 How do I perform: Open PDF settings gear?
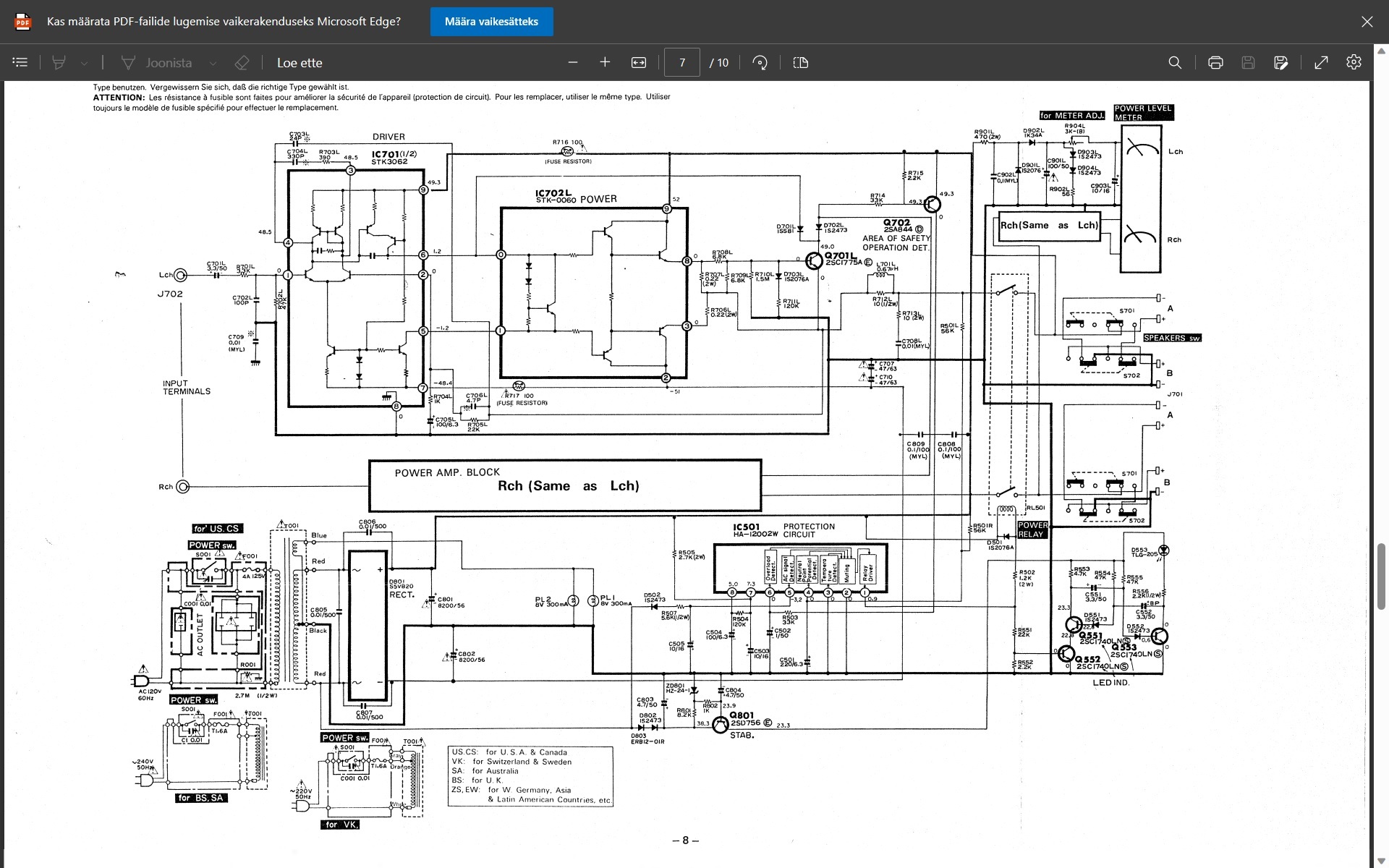(x=1354, y=62)
